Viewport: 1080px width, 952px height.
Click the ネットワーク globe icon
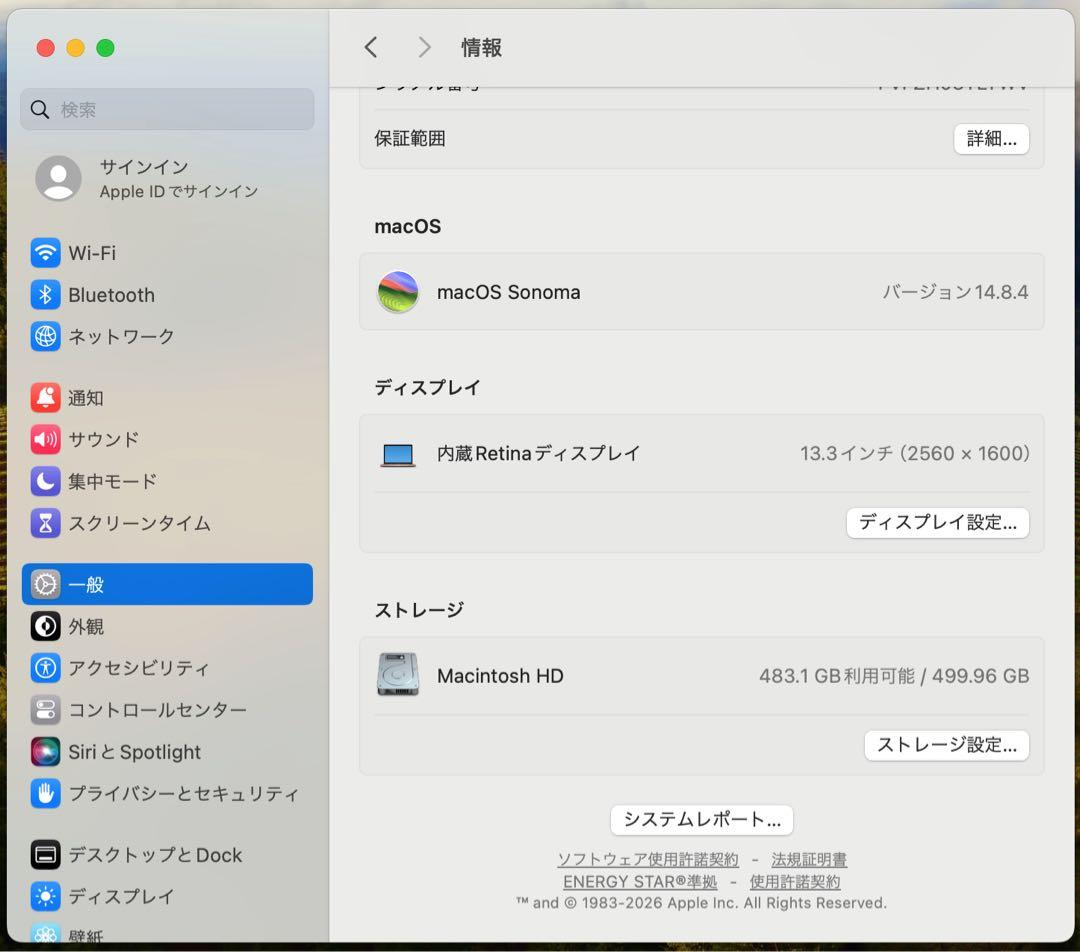click(45, 336)
